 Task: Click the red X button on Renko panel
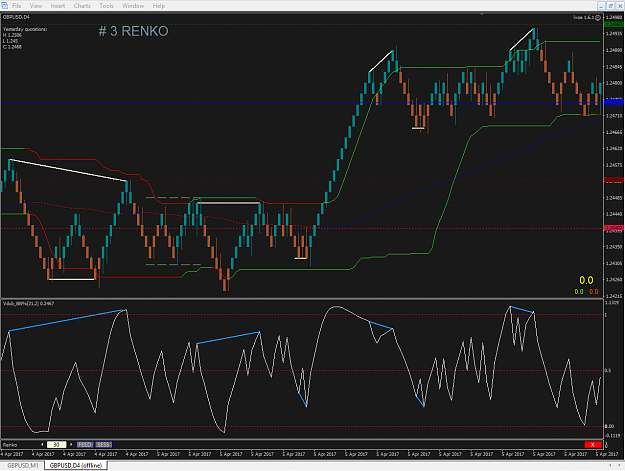(x=593, y=445)
